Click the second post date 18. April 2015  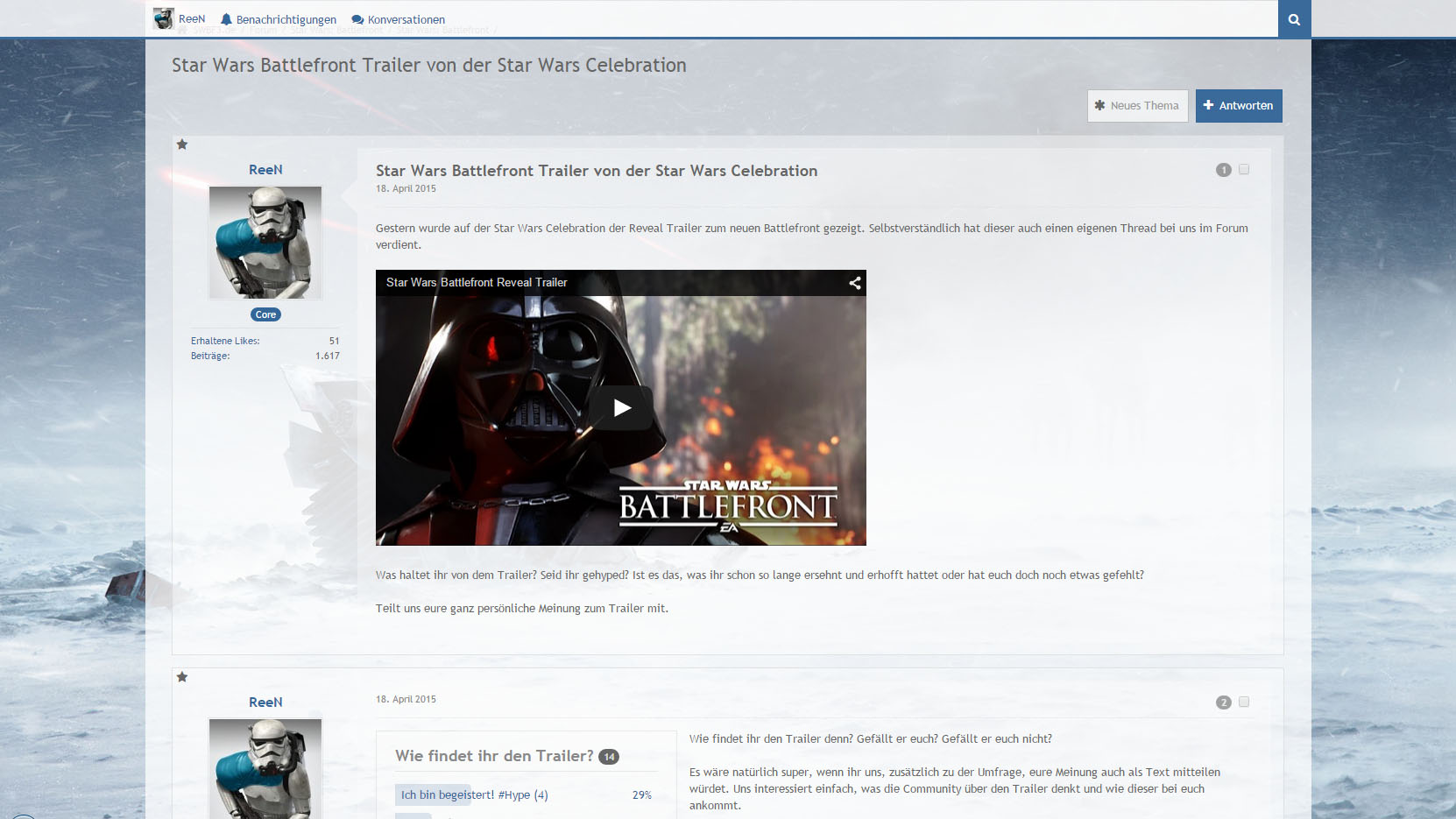(406, 699)
